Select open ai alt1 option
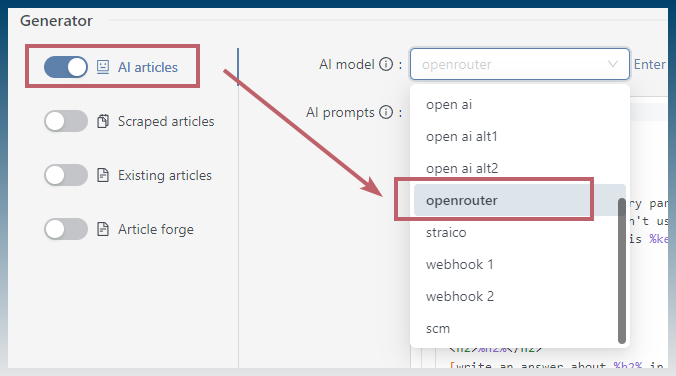 pyautogui.click(x=520, y=136)
